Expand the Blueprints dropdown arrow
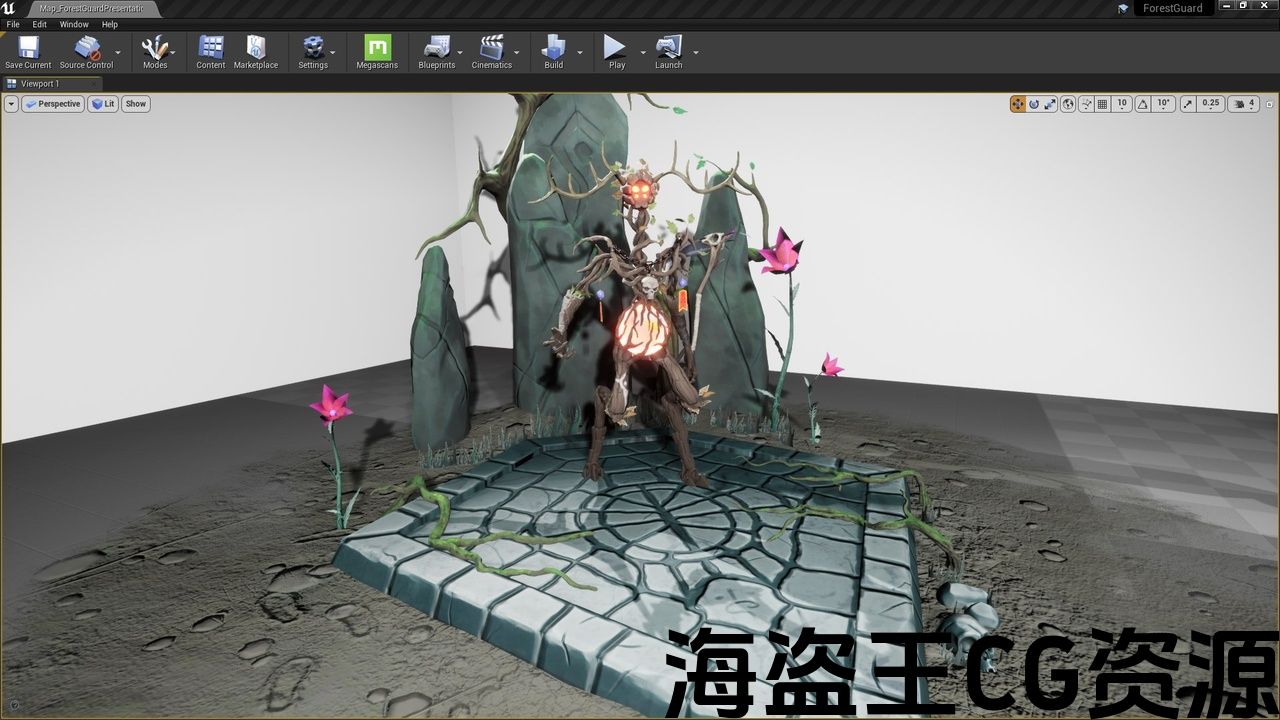 (460, 52)
